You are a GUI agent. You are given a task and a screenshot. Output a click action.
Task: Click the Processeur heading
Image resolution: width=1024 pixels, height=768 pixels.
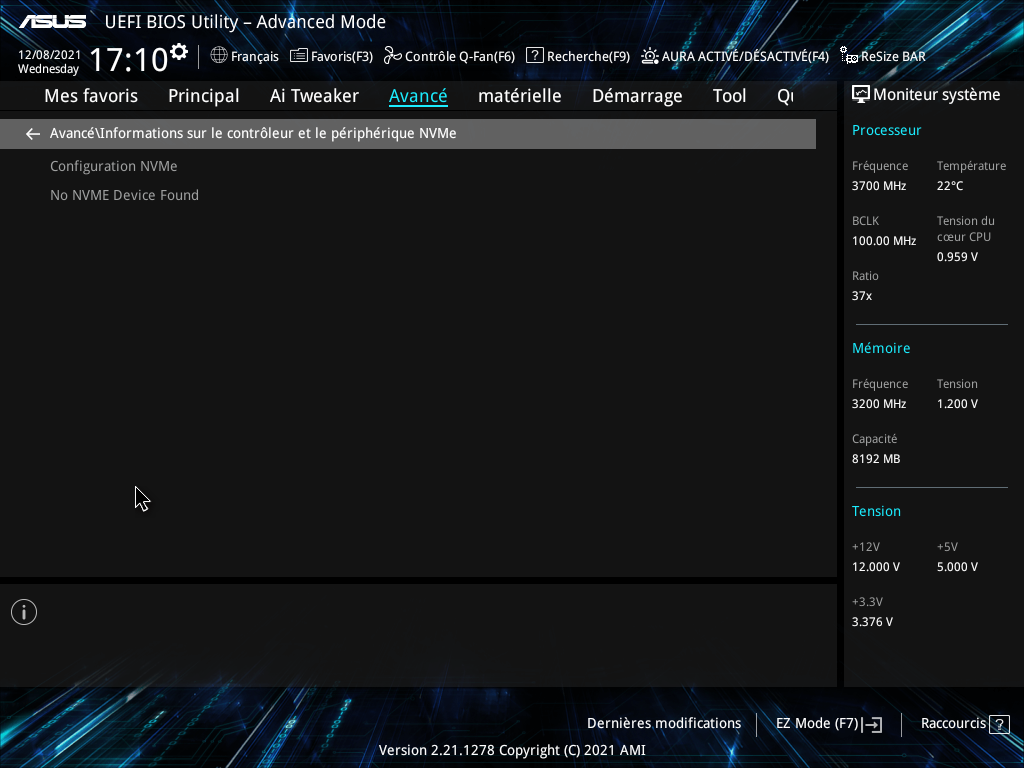coord(886,131)
